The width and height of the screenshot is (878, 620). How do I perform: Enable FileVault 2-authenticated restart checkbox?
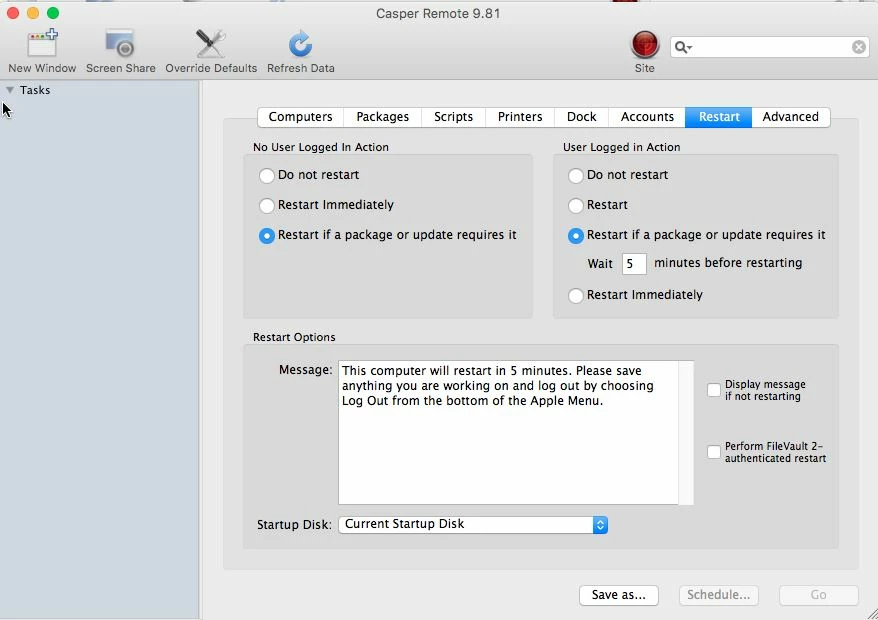pyautogui.click(x=713, y=451)
